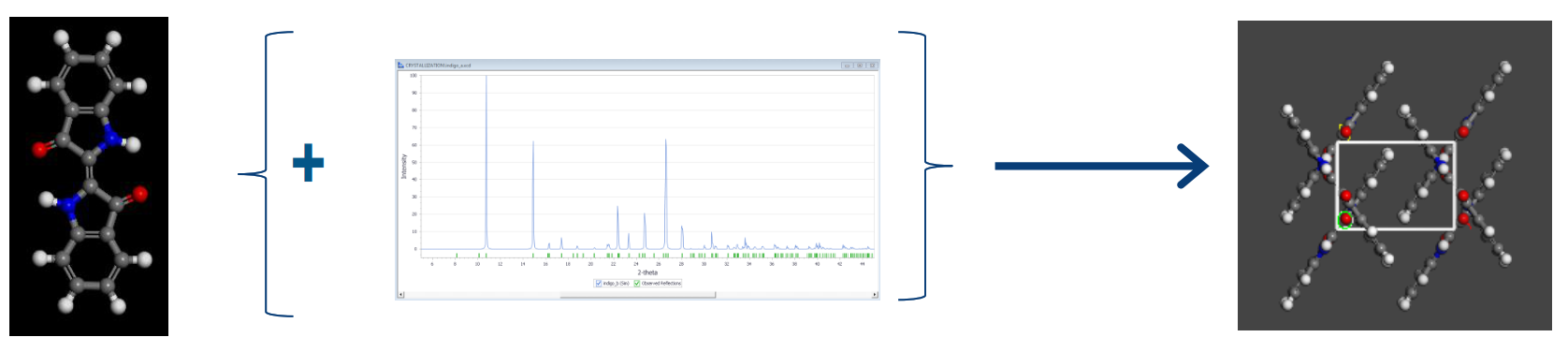The image size is (1568, 352).
Task: Click the right scroll arrow of the chart
Action: click(875, 295)
